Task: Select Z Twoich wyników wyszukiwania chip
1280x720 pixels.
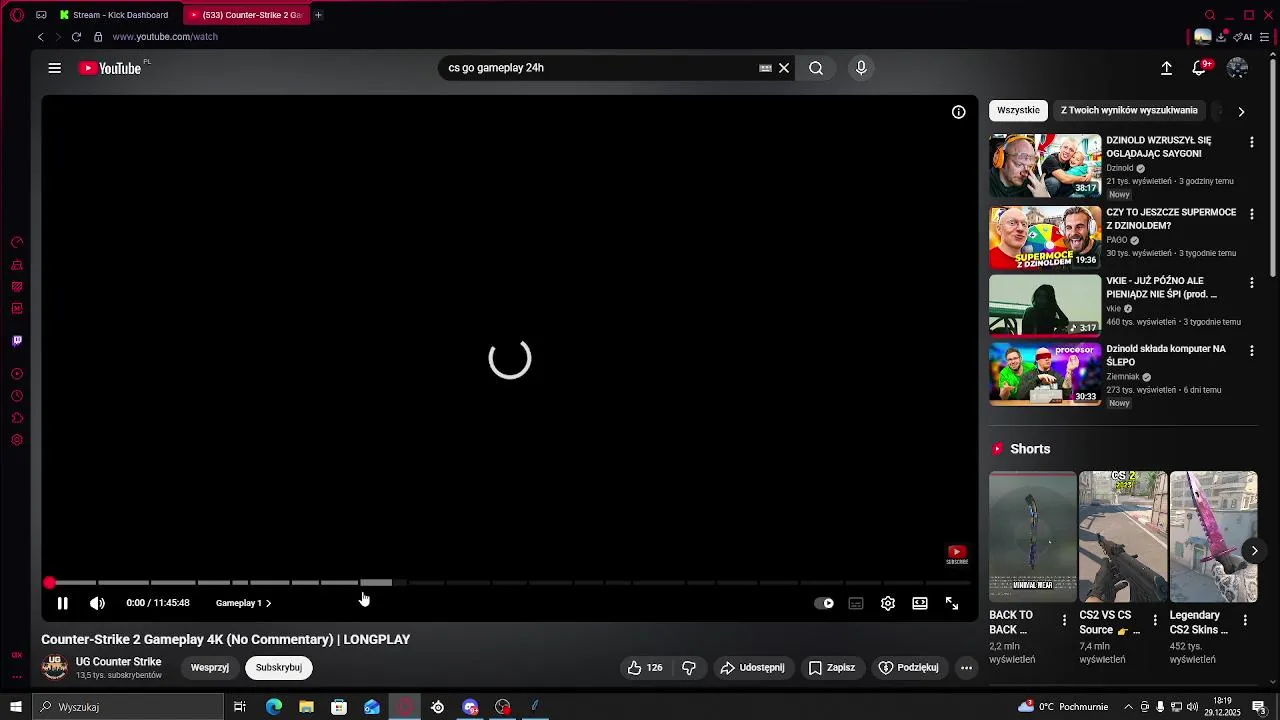Action: pos(1129,110)
